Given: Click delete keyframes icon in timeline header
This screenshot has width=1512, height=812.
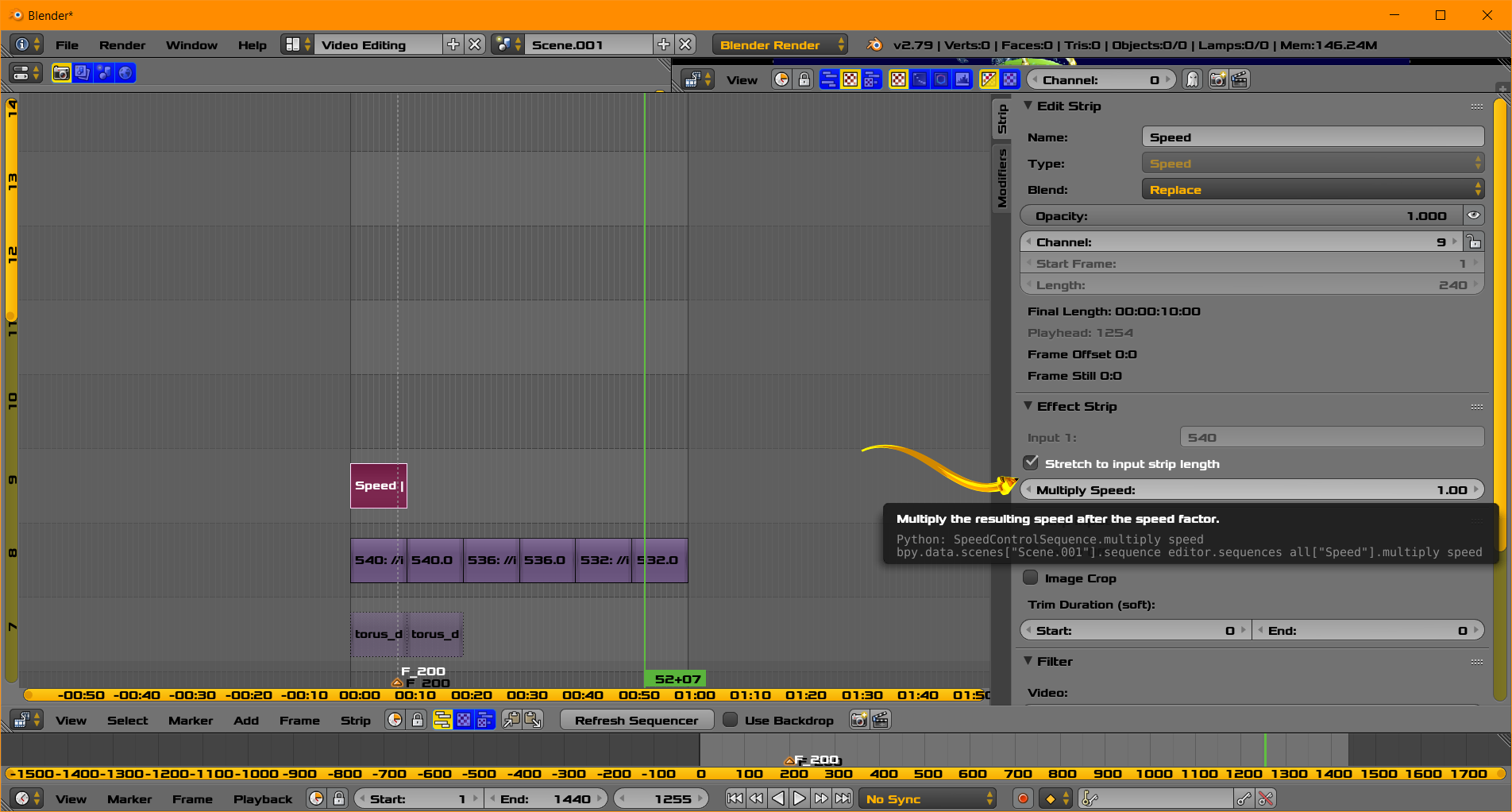Looking at the screenshot, I should coord(1266,798).
